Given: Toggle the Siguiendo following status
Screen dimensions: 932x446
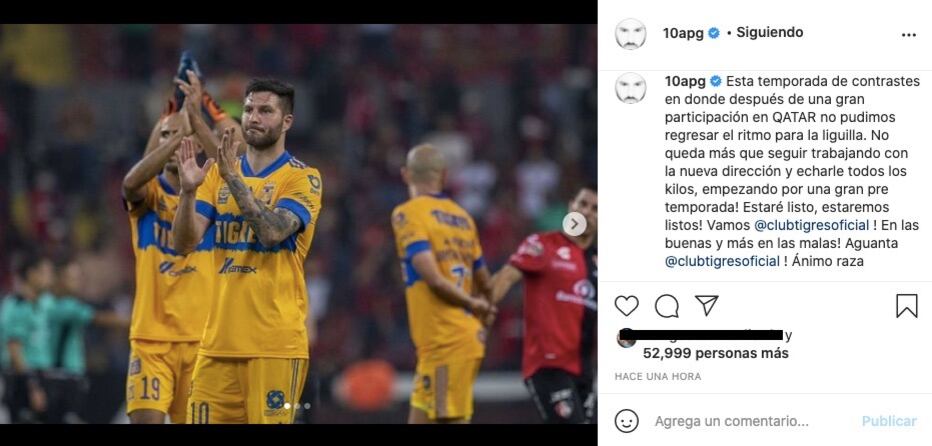Looking at the screenshot, I should click(770, 33).
